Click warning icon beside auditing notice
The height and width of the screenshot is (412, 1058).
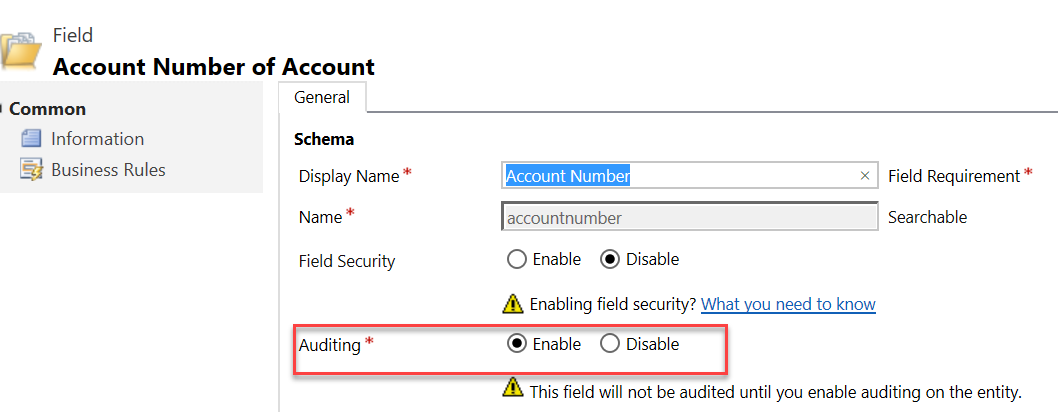coord(513,387)
